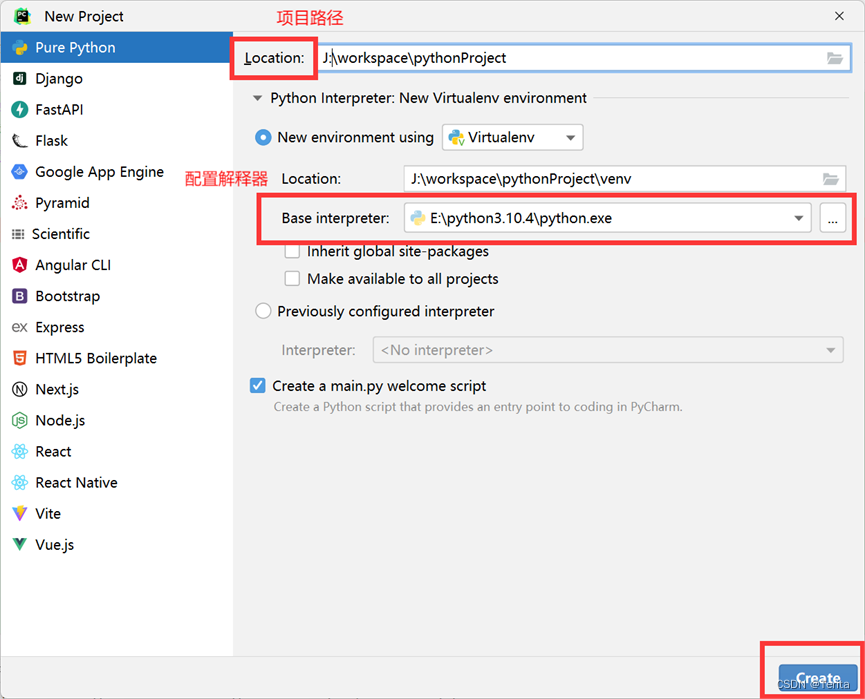Choose Scientific project type
865x699 pixels.
coord(116,234)
